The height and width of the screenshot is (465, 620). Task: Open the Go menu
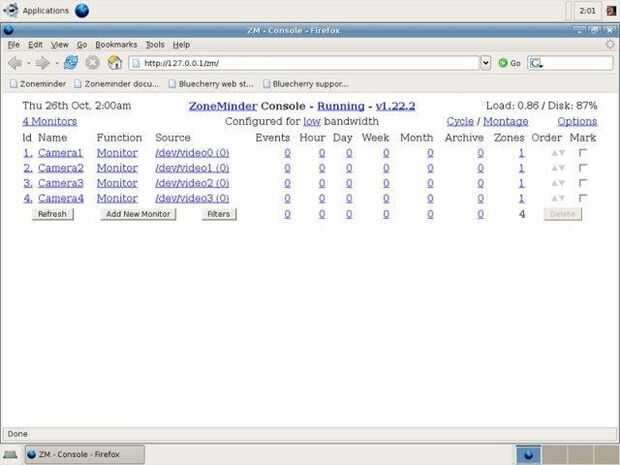[82, 45]
